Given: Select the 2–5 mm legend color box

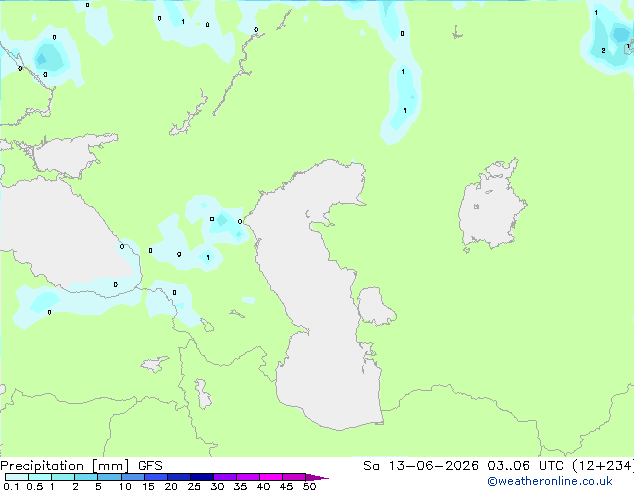Looking at the screenshot, I should click(86, 477).
